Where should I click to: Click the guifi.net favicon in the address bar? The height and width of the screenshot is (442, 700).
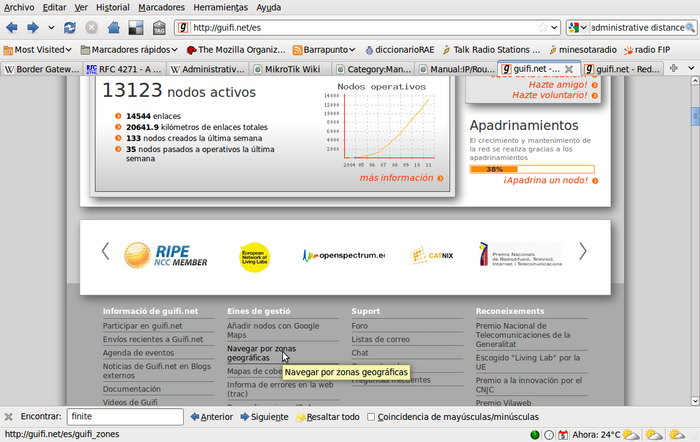[183, 28]
